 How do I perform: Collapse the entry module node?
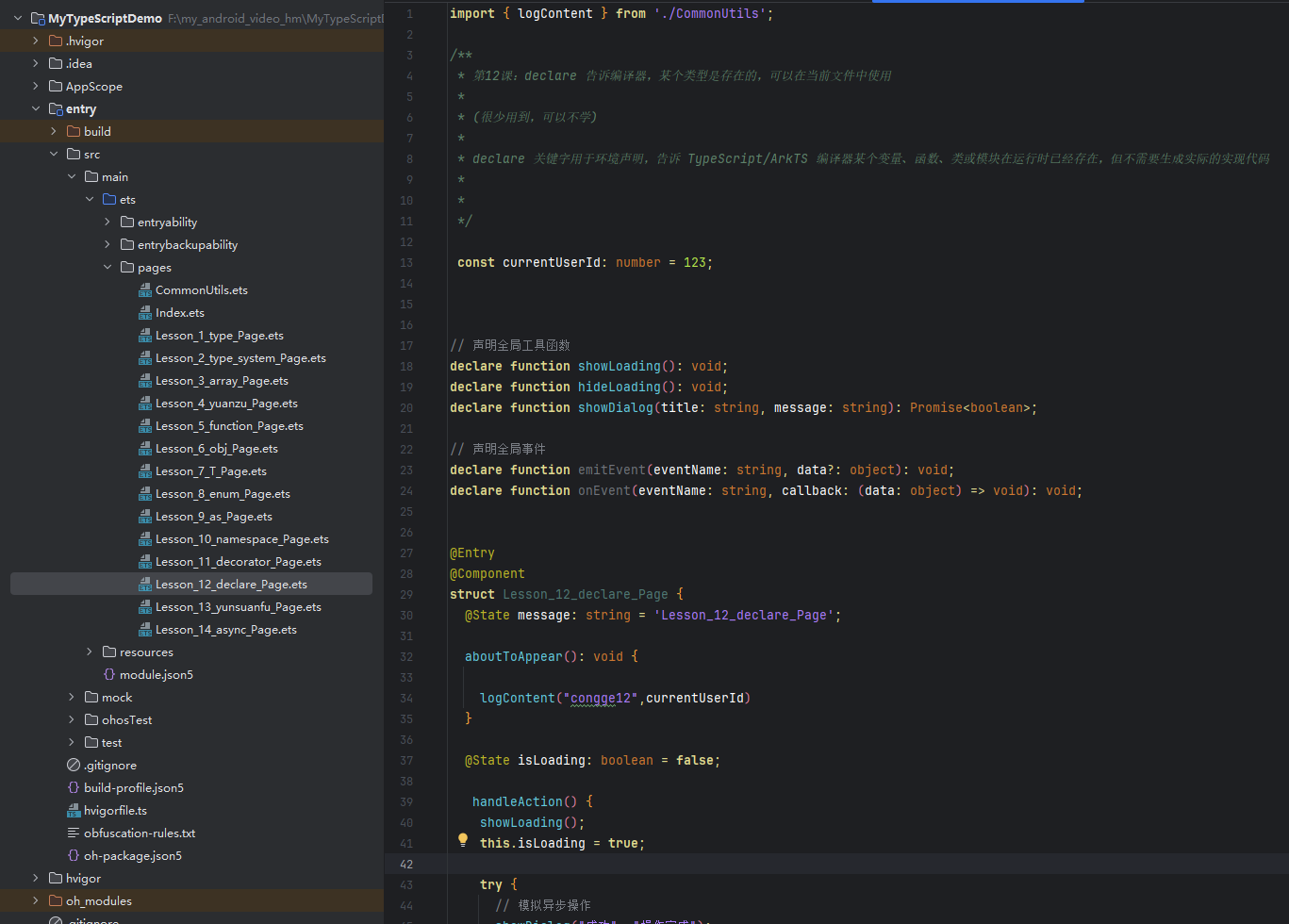36,109
